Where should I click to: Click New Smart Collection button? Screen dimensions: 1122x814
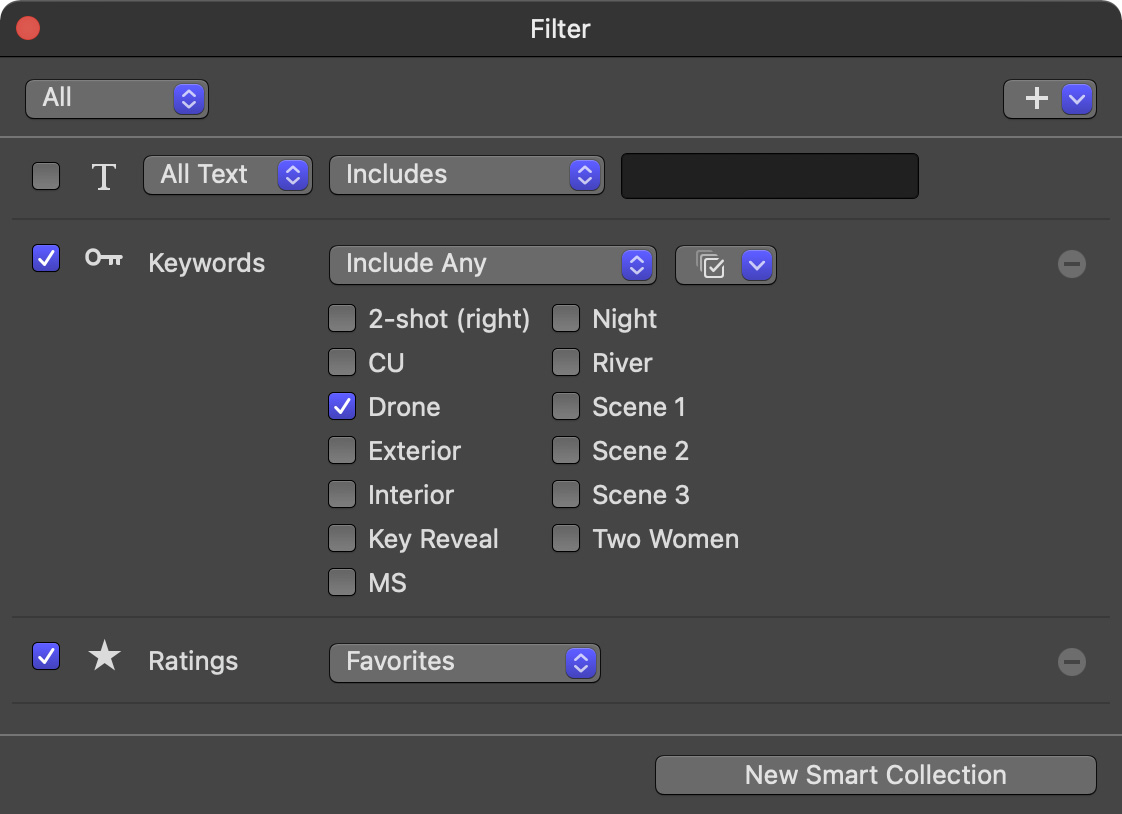876,775
